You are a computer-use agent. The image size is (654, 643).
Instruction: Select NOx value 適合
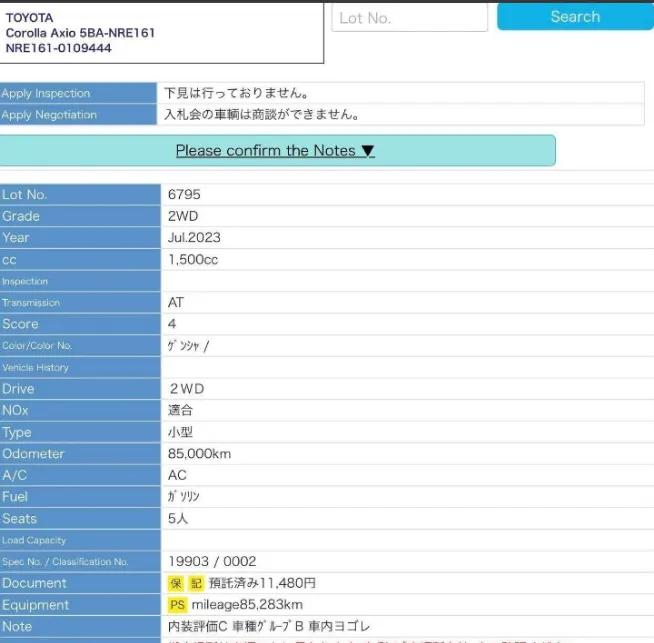click(180, 410)
